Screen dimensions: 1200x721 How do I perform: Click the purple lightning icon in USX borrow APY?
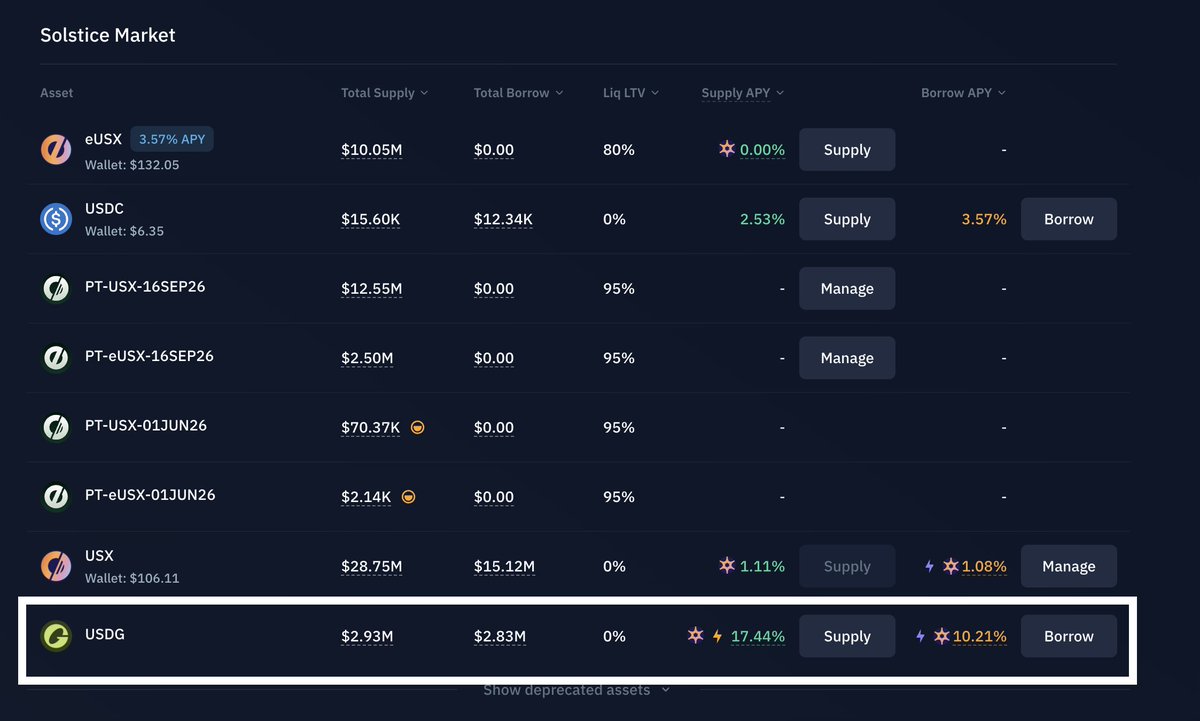tap(929, 566)
